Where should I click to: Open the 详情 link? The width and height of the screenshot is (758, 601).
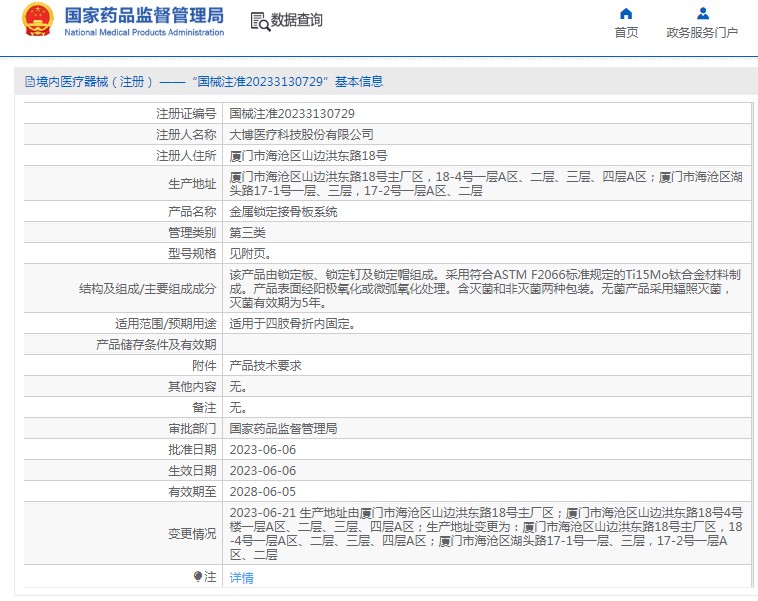[241, 577]
